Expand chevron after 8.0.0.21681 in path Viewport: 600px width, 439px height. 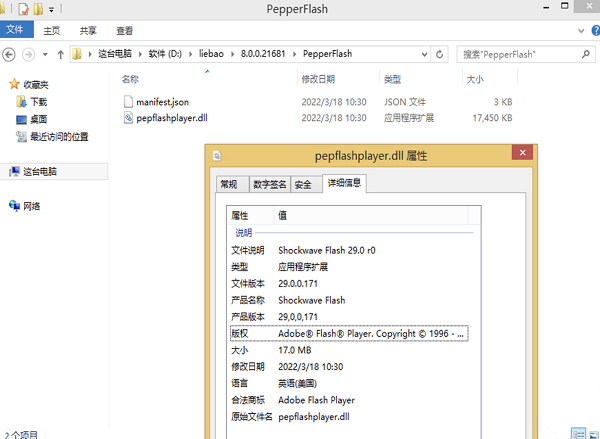coord(294,54)
